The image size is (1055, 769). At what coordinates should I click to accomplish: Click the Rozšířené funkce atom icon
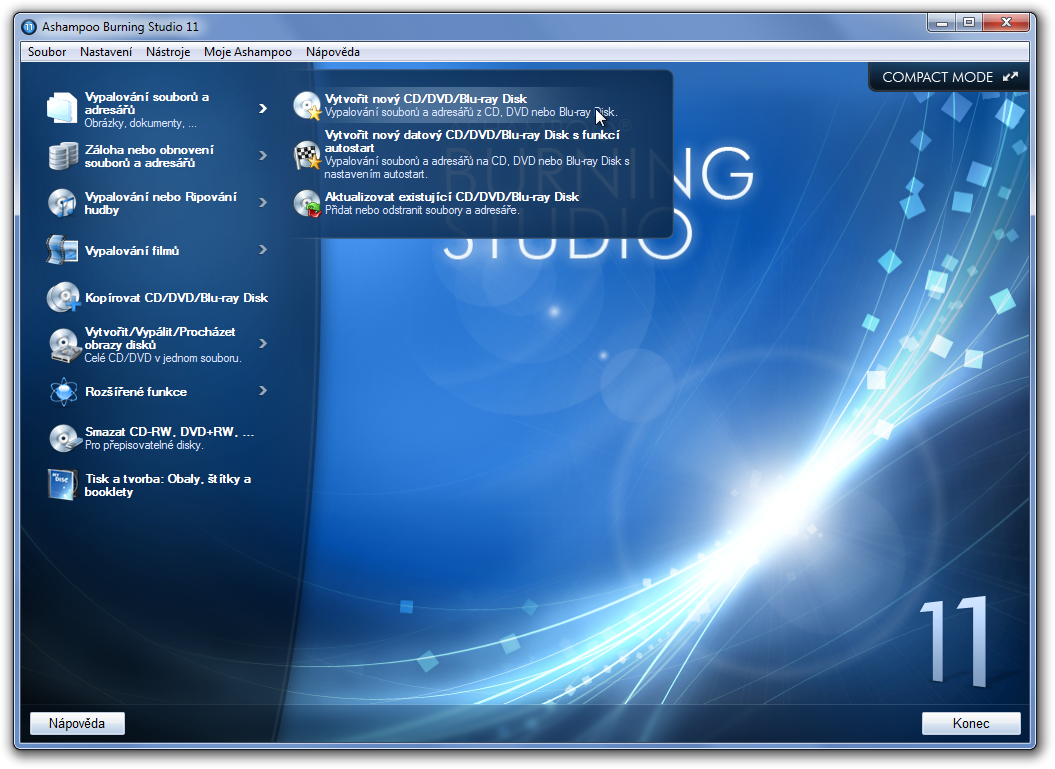63,392
